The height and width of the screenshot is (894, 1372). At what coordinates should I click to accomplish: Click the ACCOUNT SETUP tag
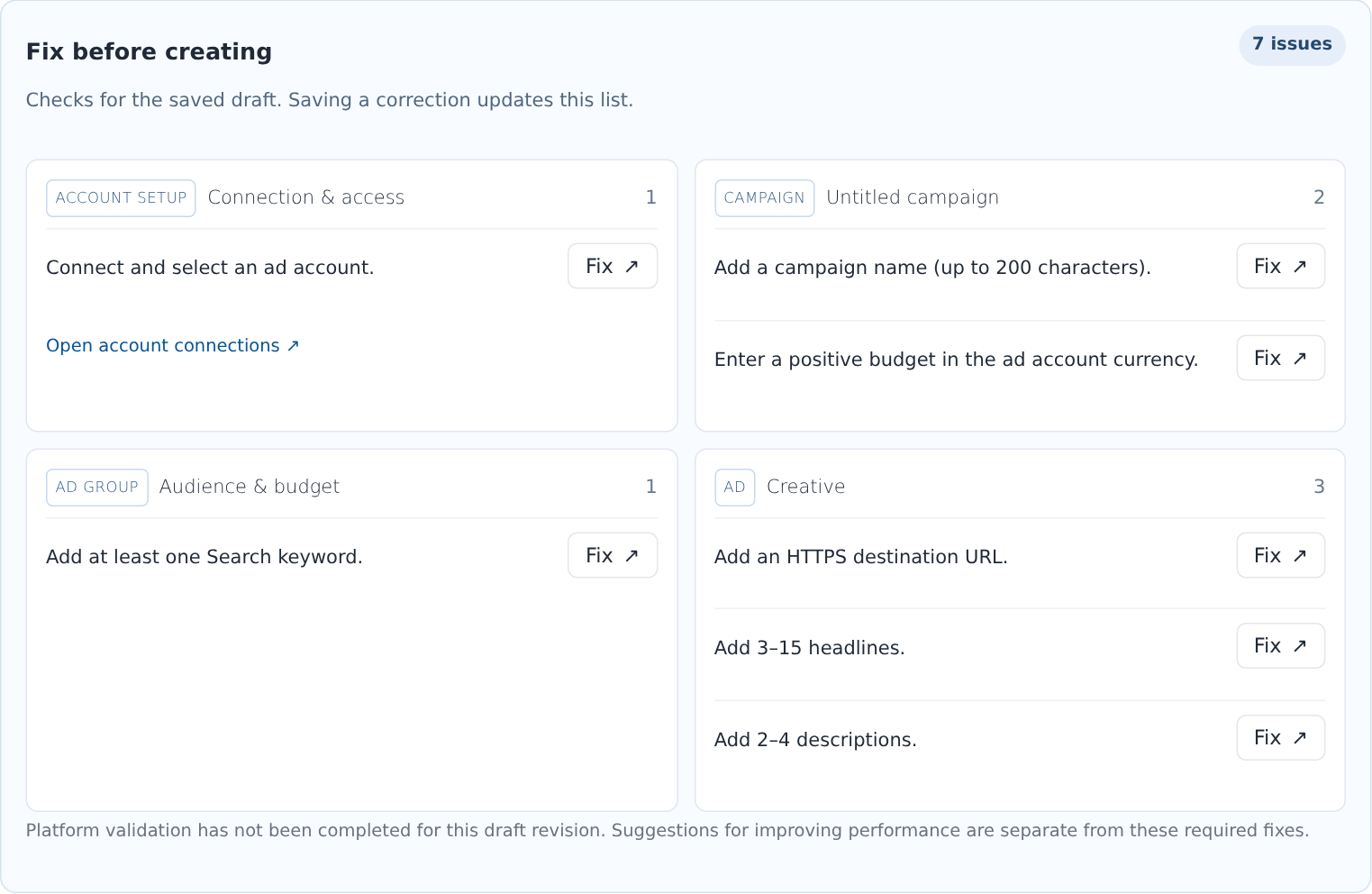[121, 198]
